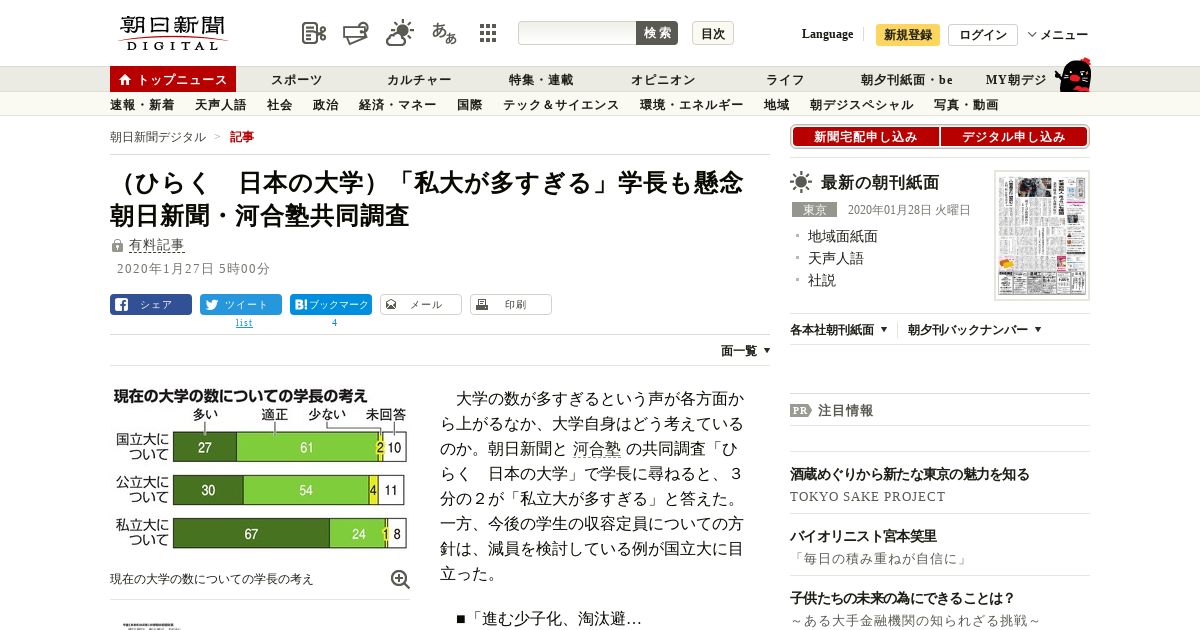Select the カルチャー tab
Image resolution: width=1200 pixels, height=630 pixels.
(419, 80)
